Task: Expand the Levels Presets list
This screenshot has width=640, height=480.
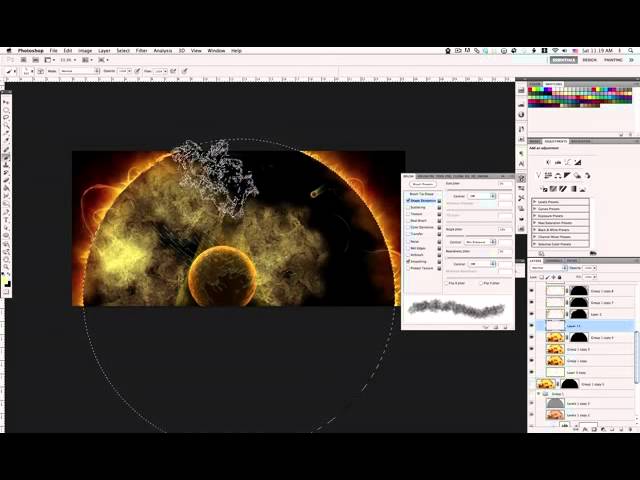Action: tap(535, 202)
